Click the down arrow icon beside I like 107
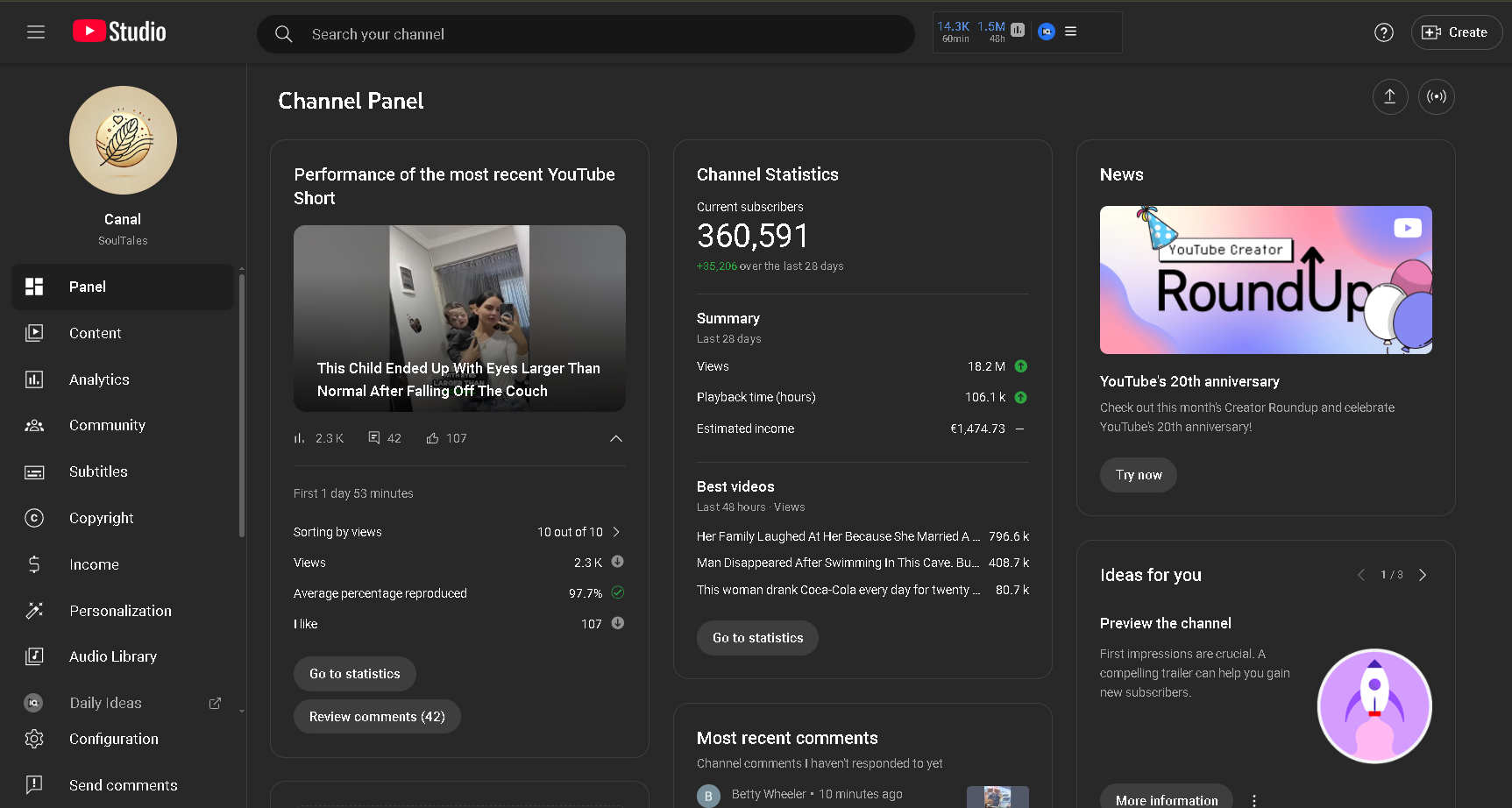The image size is (1512, 808). (617, 623)
